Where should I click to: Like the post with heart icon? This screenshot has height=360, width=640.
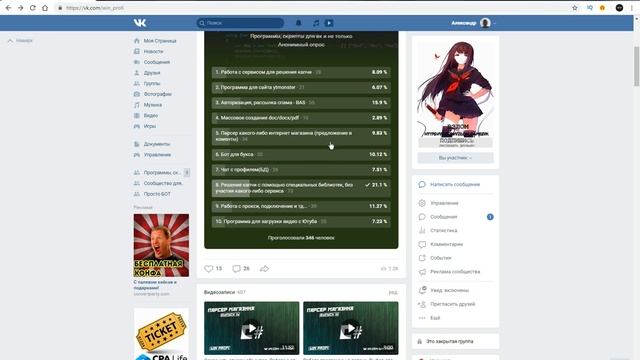pyautogui.click(x=209, y=269)
